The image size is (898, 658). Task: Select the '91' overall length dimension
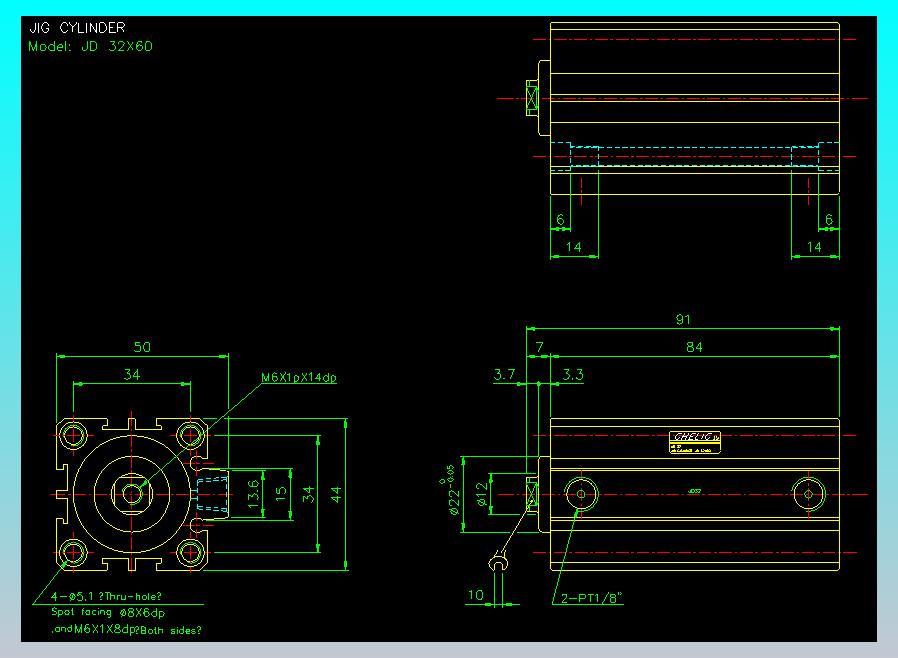[683, 320]
